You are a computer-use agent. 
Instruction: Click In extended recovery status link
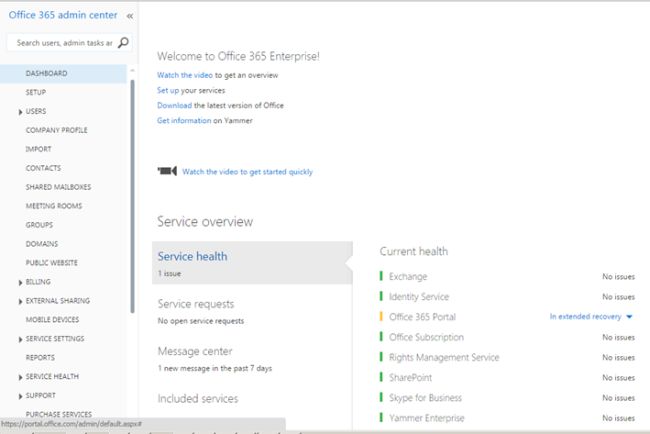coord(585,317)
